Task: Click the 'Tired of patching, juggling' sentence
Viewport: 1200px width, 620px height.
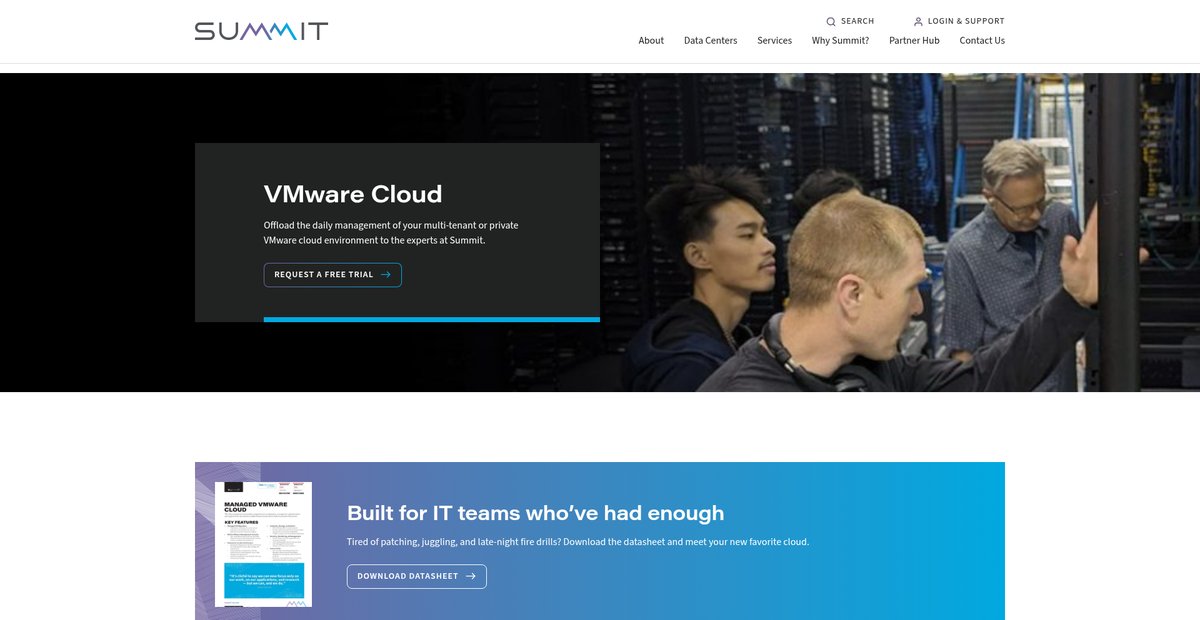Action: pyautogui.click(x=578, y=542)
